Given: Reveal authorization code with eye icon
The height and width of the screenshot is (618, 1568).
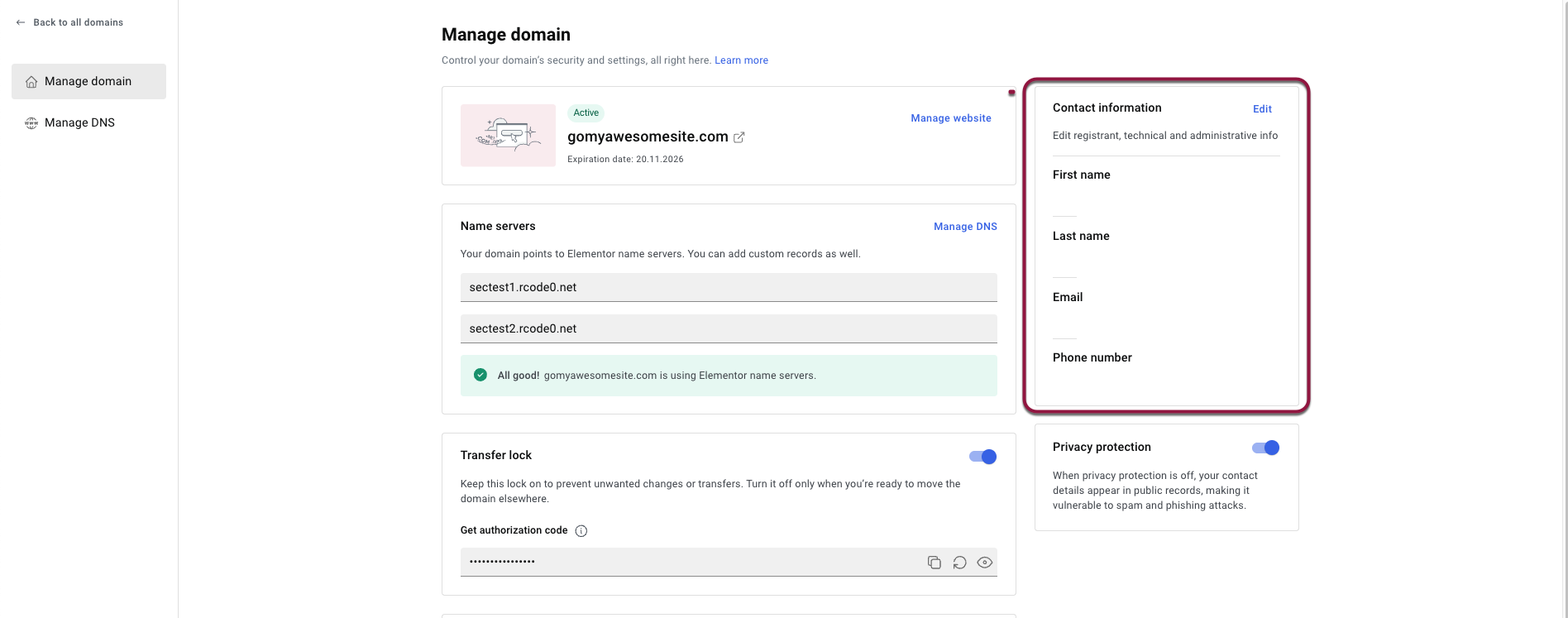Looking at the screenshot, I should tap(984, 563).
